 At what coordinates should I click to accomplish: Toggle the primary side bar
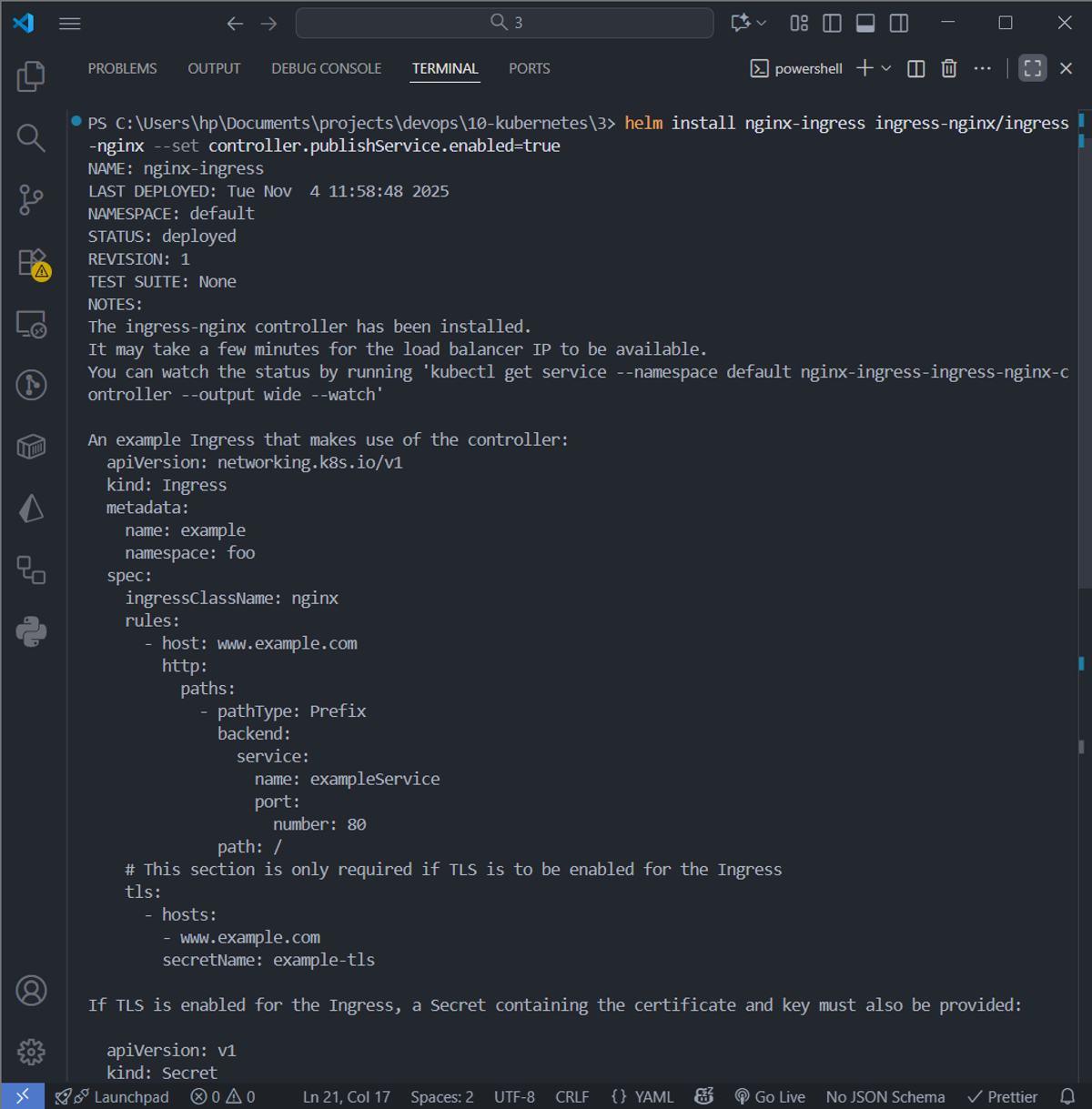[832, 23]
